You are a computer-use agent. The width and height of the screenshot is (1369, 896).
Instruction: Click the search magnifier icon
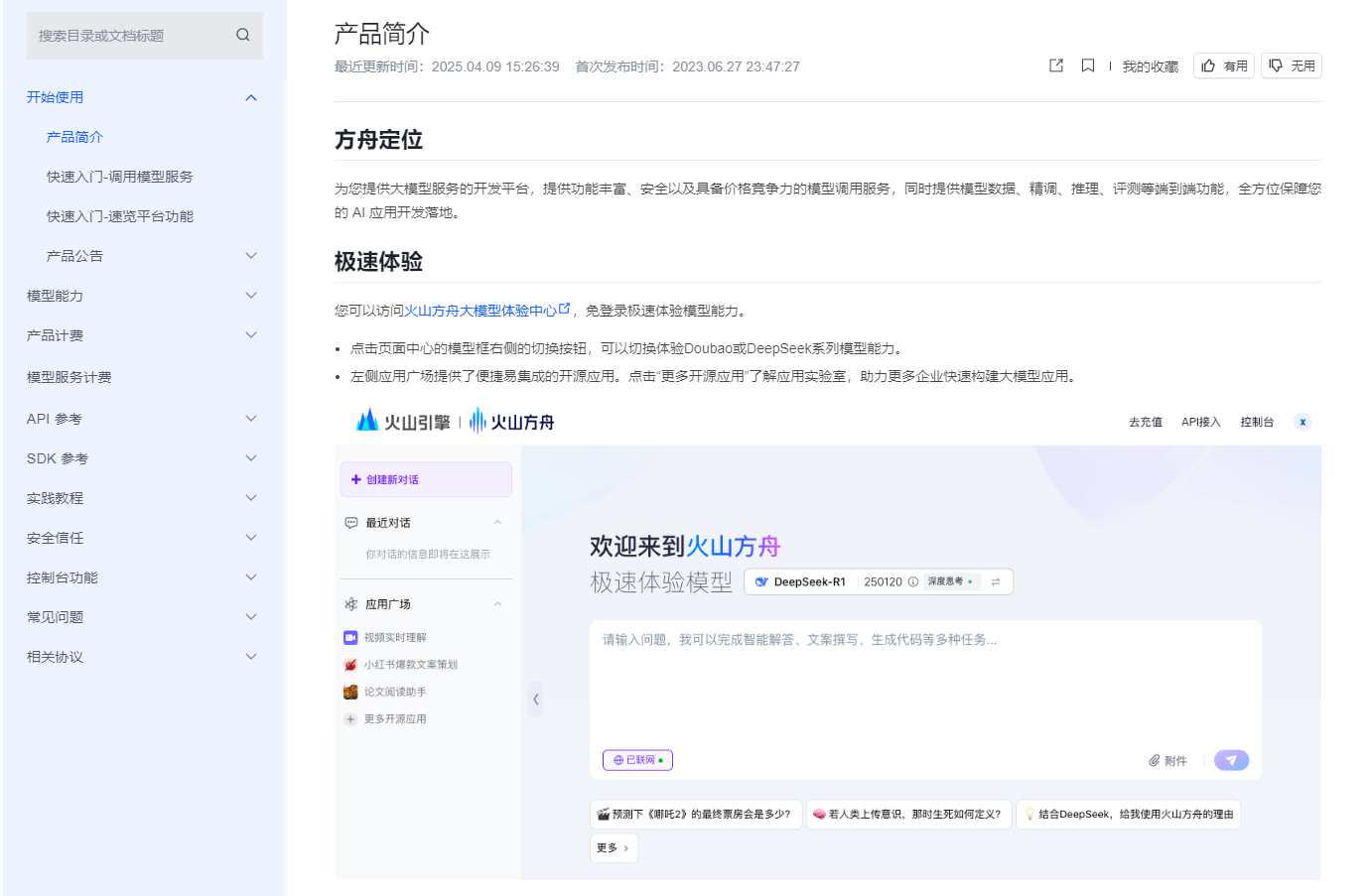242,35
